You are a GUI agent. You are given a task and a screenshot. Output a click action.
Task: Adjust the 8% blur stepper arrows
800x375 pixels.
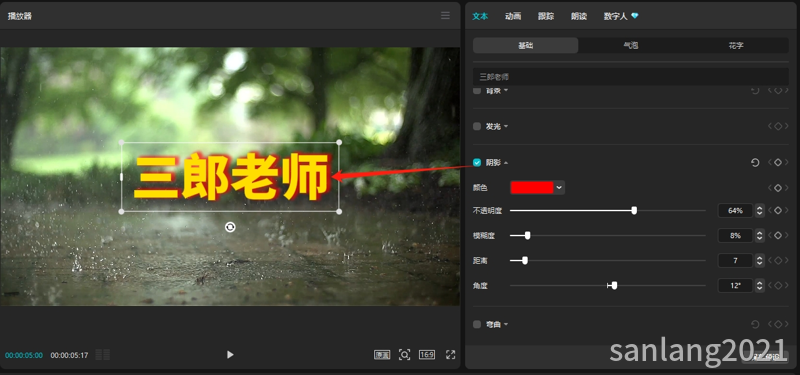[x=760, y=235]
